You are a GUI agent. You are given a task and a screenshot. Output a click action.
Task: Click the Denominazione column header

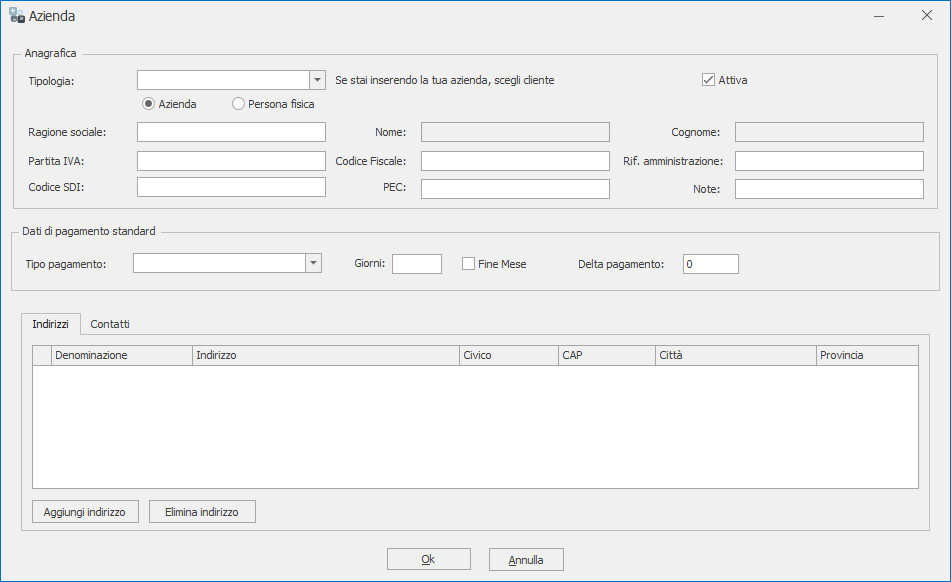coord(122,355)
